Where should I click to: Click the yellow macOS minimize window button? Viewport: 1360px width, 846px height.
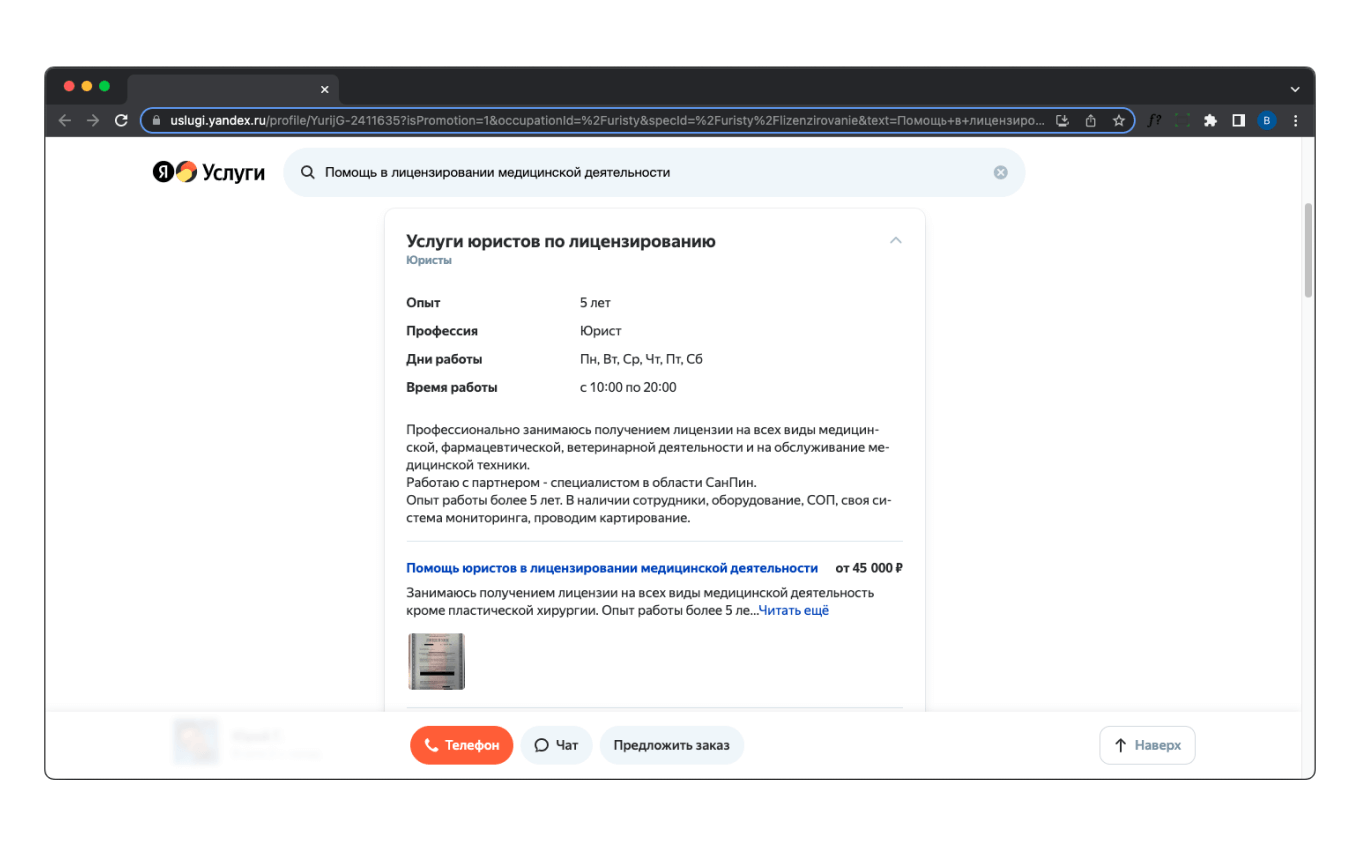87,87
